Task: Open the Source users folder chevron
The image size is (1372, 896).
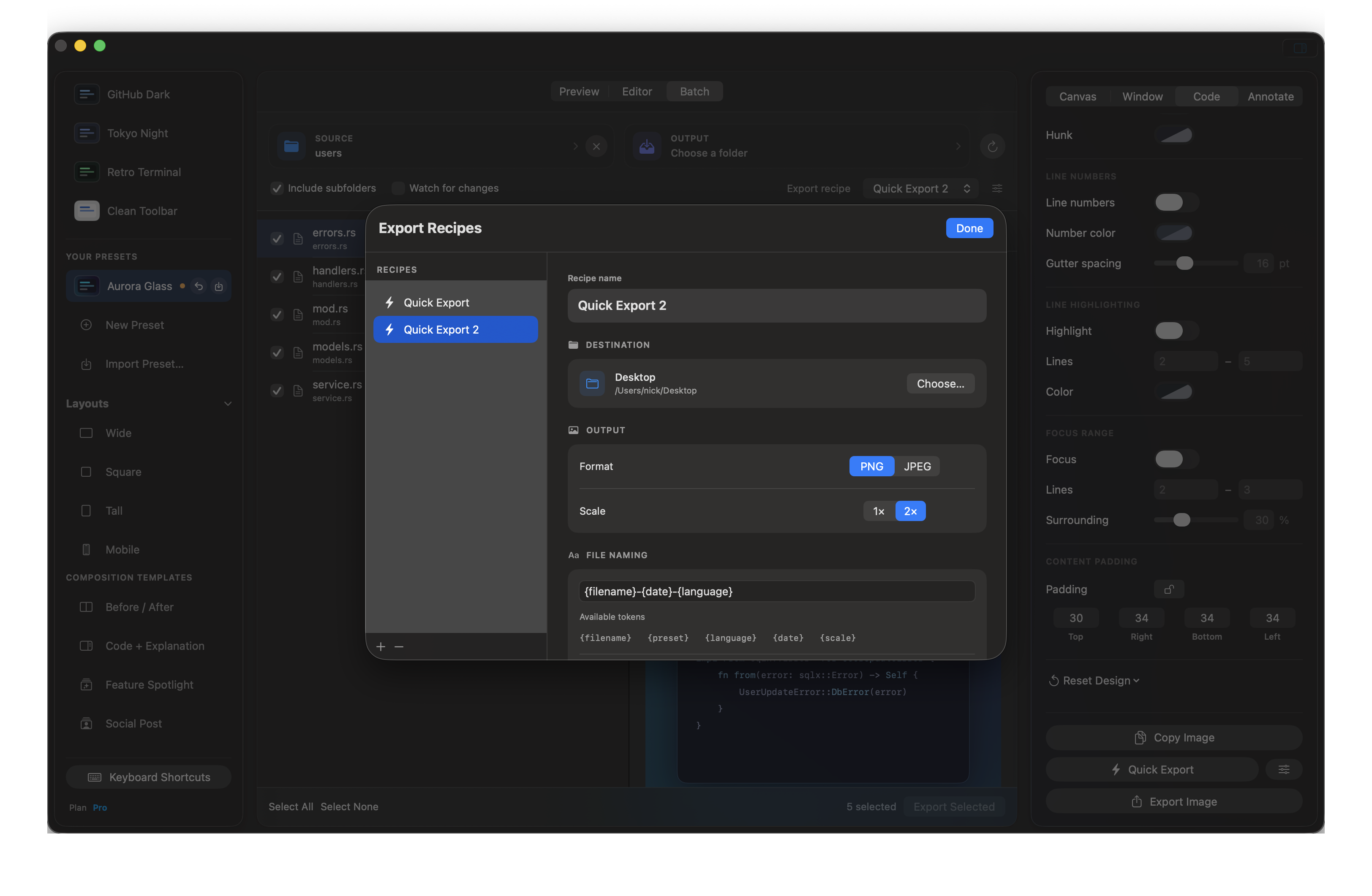Action: pos(575,147)
